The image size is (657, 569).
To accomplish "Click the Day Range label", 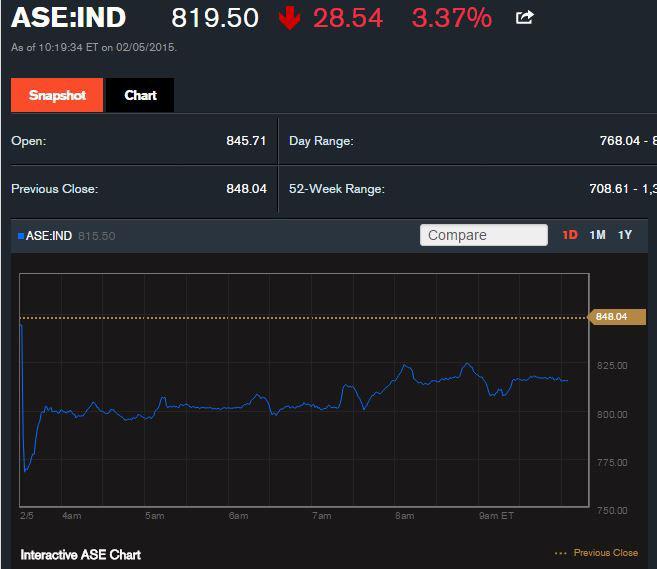I will click(x=321, y=141).
